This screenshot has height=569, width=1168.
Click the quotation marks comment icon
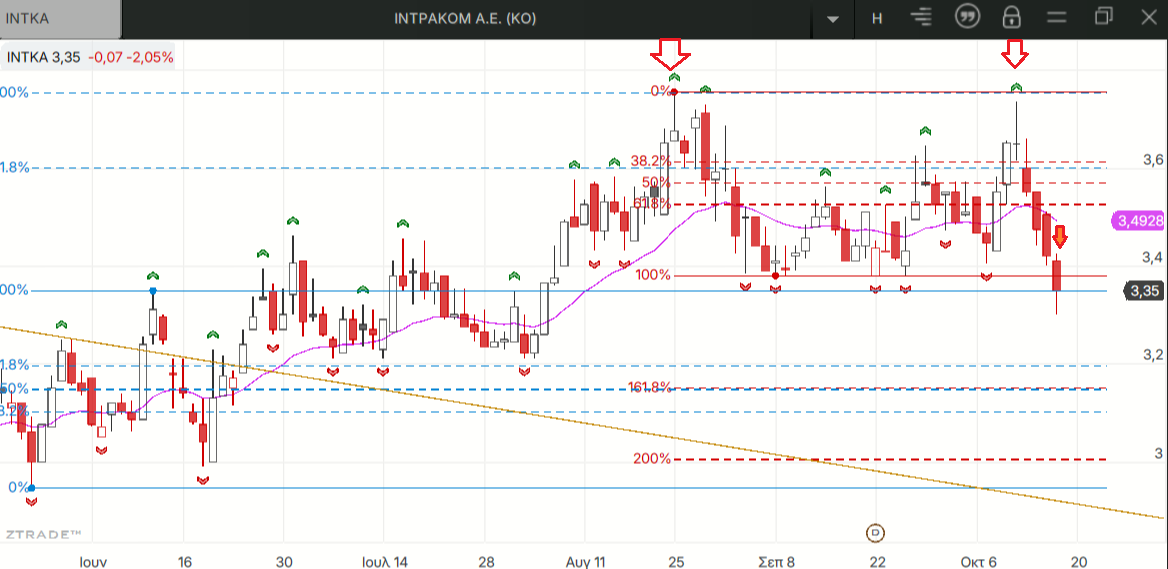coord(966,18)
